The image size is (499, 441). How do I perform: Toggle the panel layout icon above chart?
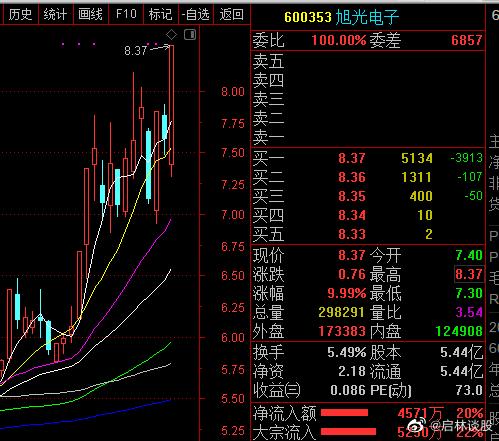point(190,35)
